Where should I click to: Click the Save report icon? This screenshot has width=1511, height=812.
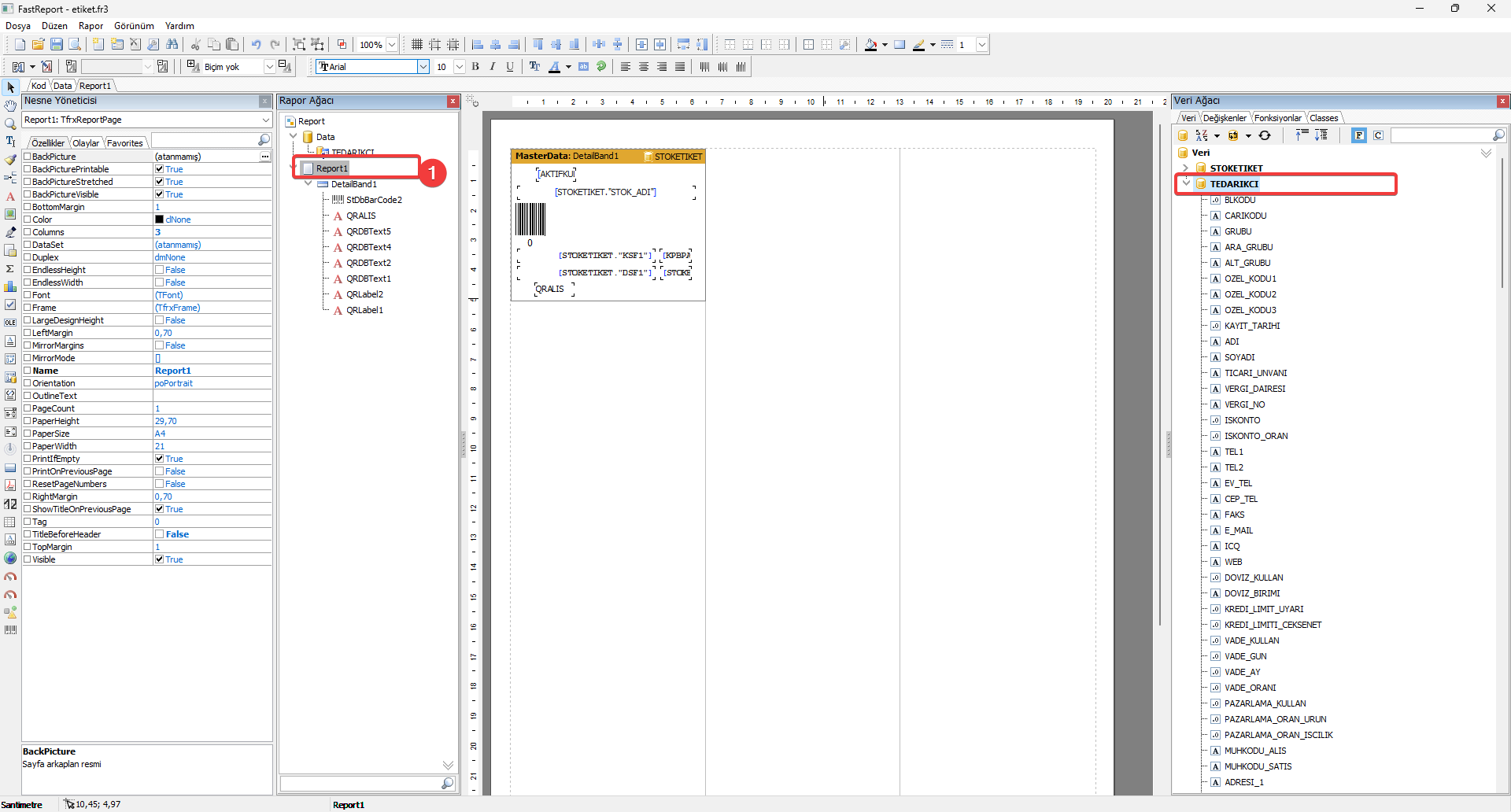point(57,45)
